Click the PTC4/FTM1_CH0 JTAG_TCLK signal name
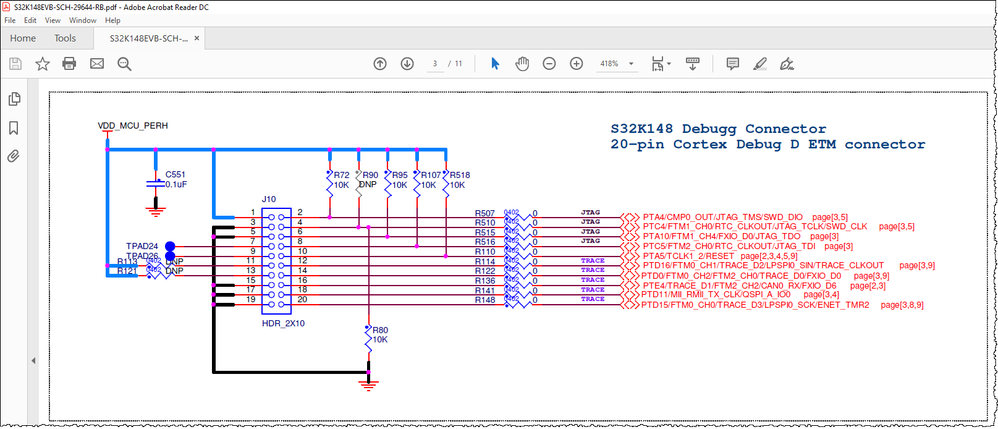998x429 pixels. (x=755, y=227)
